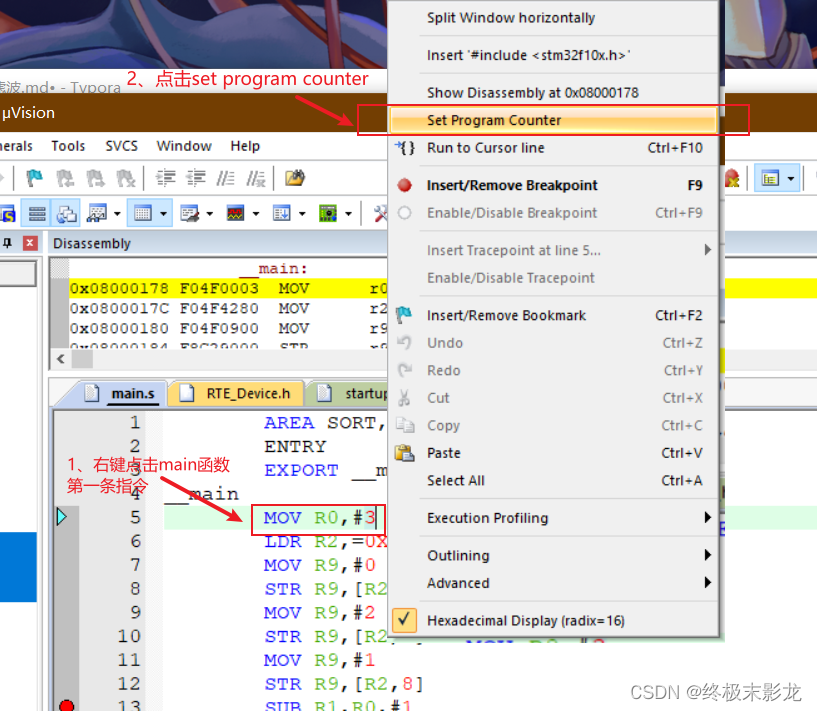Close the left panel with red X
The width and height of the screenshot is (817, 711).
click(30, 243)
